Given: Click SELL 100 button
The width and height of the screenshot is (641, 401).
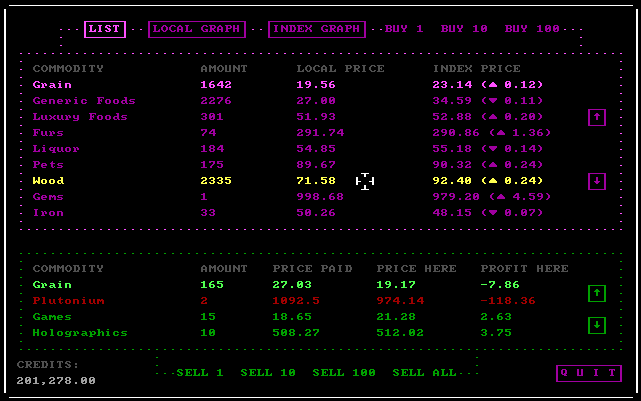Looking at the screenshot, I should coord(344,373).
